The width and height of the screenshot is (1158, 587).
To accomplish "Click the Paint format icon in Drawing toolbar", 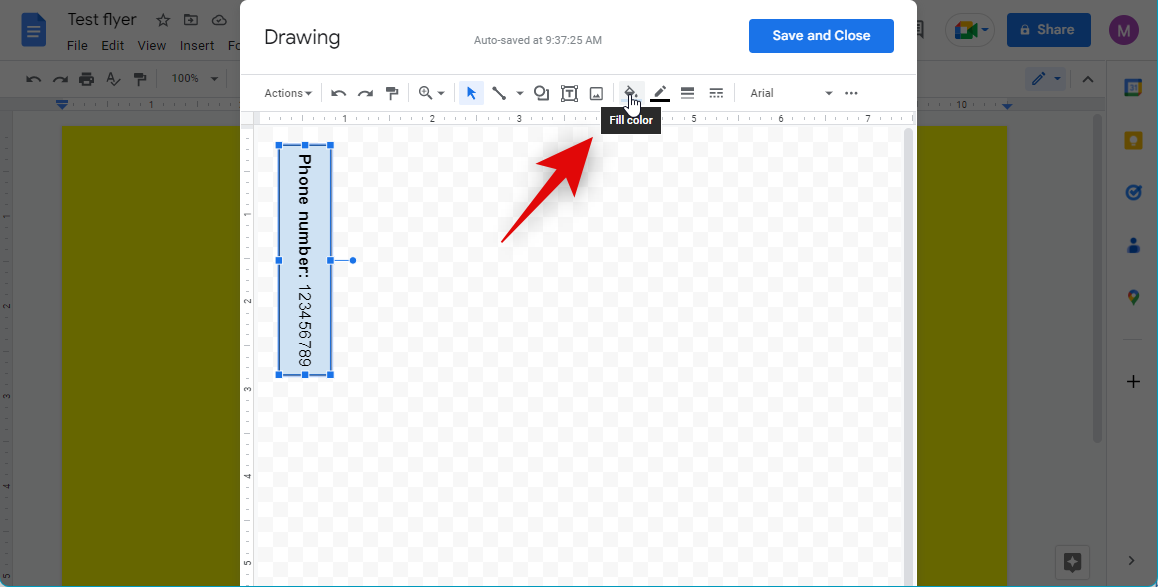I will coord(392,93).
